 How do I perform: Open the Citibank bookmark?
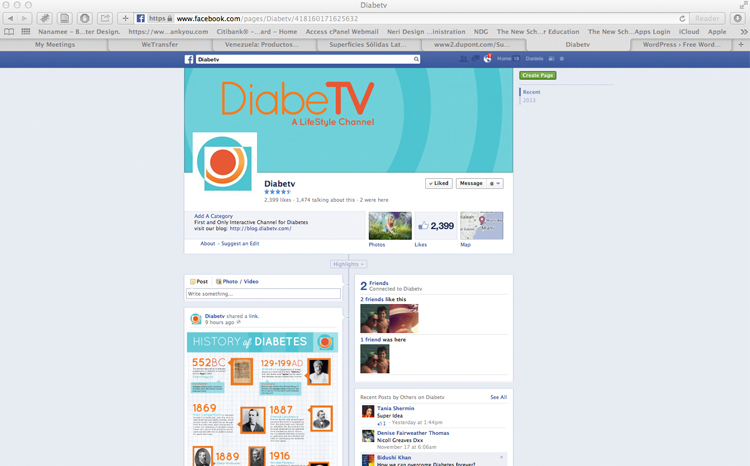click(257, 32)
